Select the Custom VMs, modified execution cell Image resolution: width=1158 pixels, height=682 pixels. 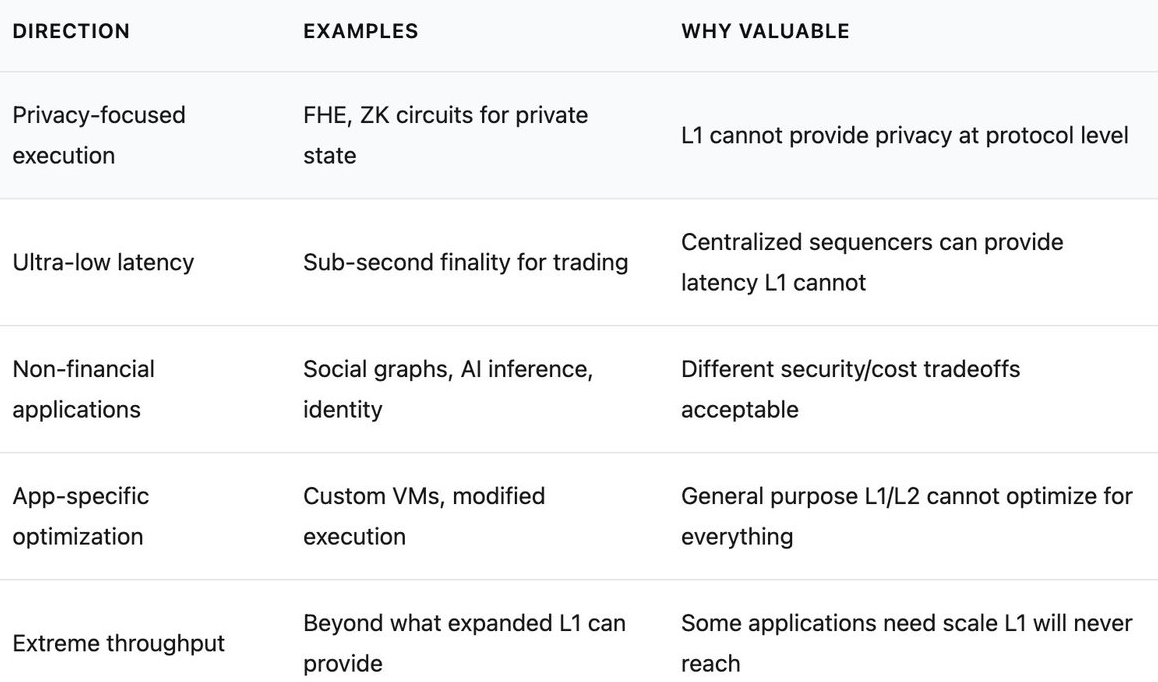coord(424,516)
